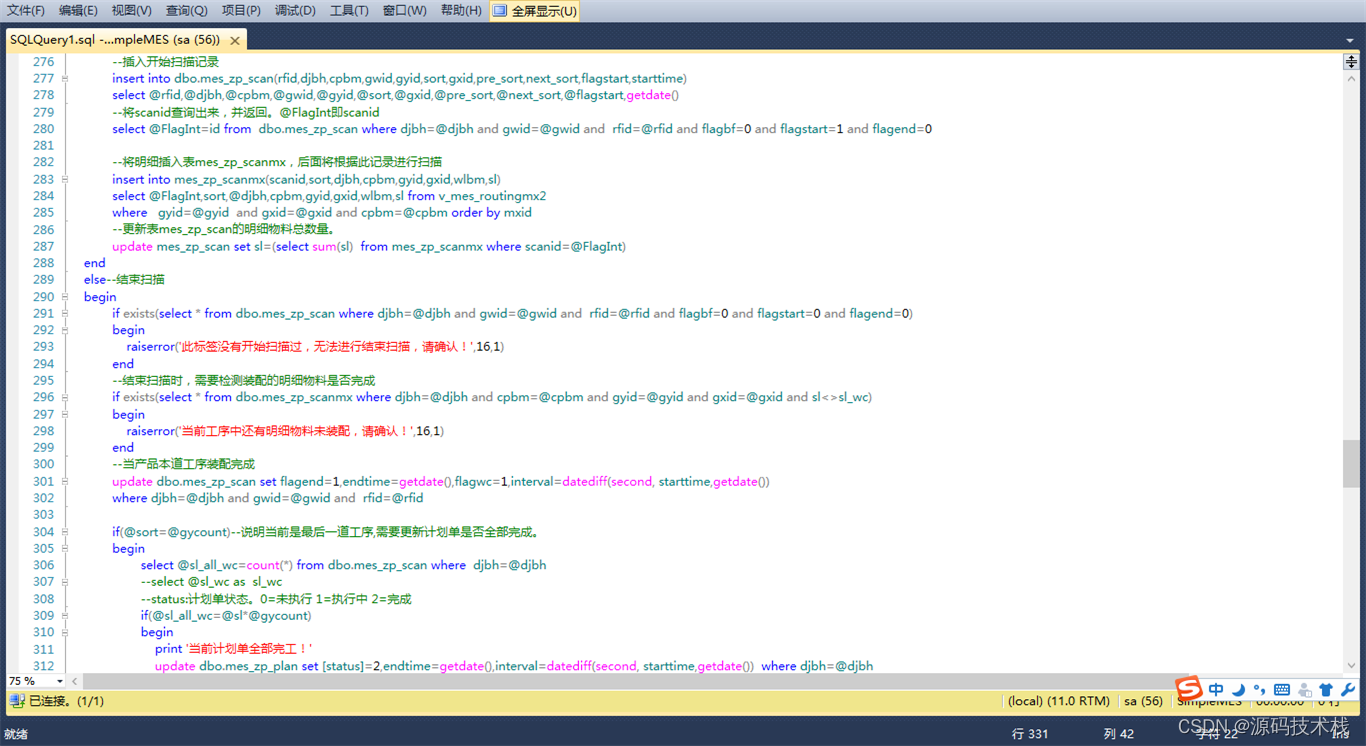This screenshot has width=1366, height=746.
Task: Toggle Sogou half/full-width moon icon
Action: tap(1238, 690)
